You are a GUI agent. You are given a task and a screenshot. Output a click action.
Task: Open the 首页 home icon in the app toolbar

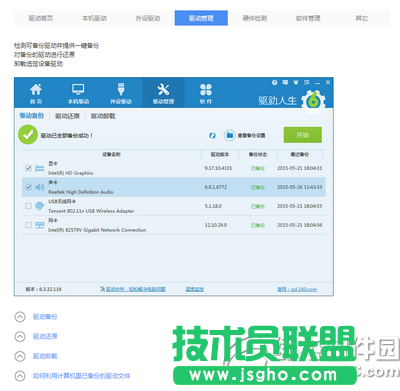[x=36, y=89]
